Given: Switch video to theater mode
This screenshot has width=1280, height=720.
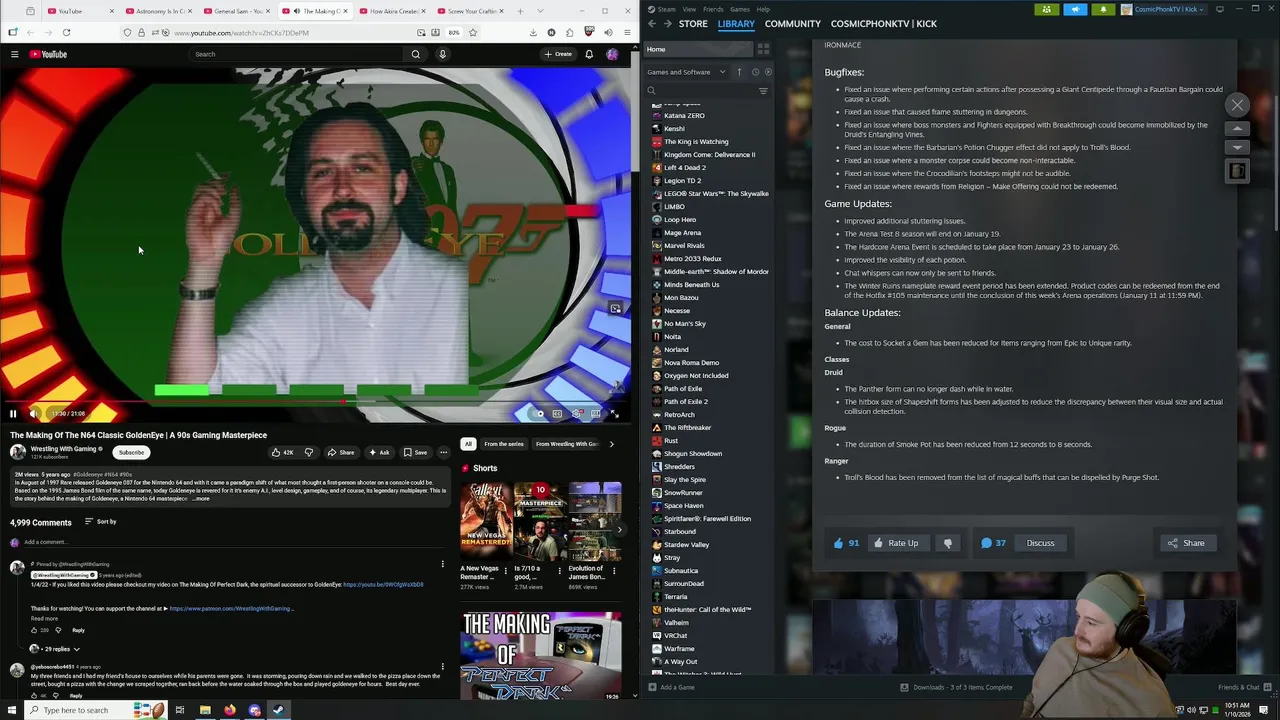Looking at the screenshot, I should click(595, 413).
